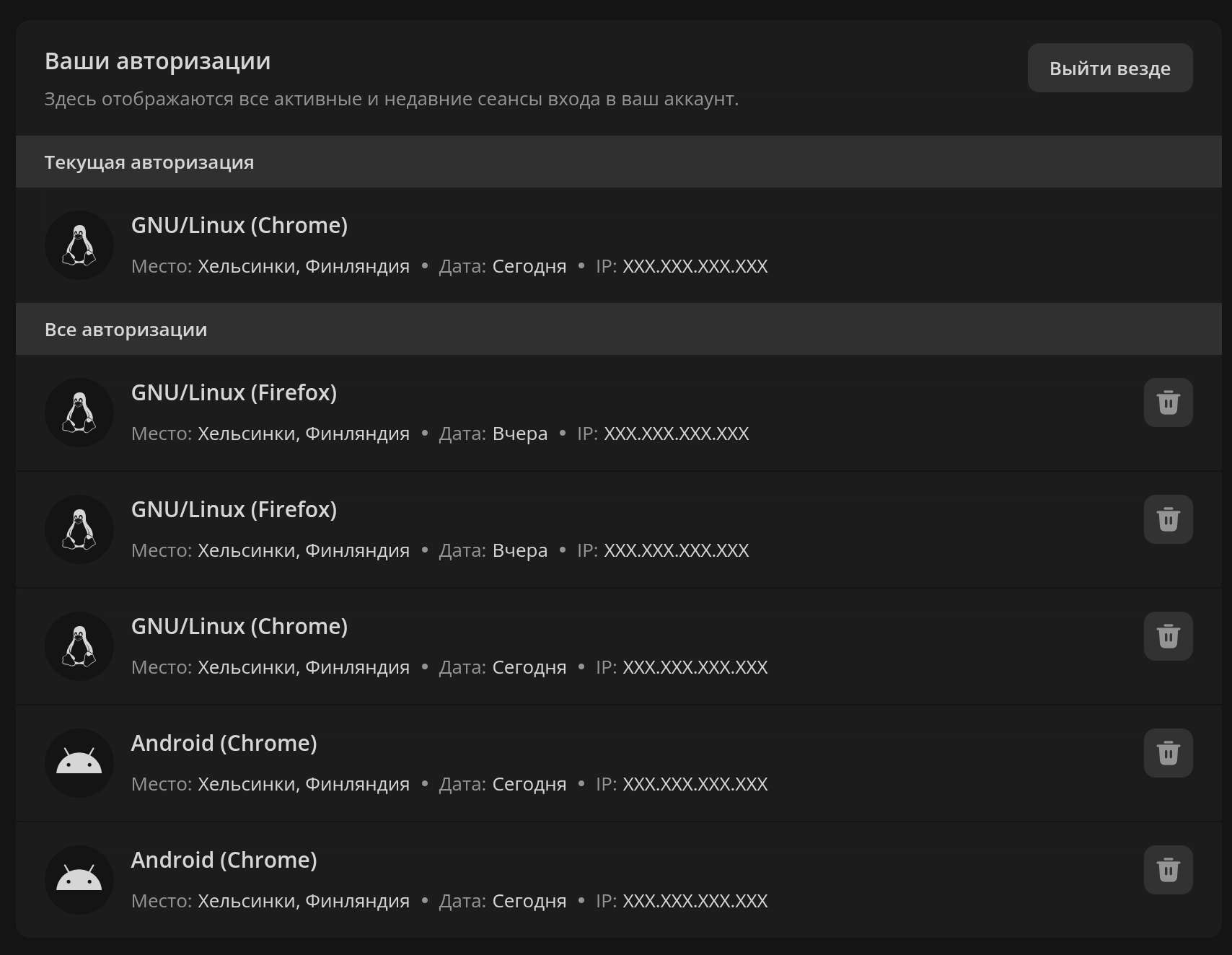Delete the first GNU/Linux (Firefox) session
Screen dimensions: 1232x955
[x=1168, y=402]
